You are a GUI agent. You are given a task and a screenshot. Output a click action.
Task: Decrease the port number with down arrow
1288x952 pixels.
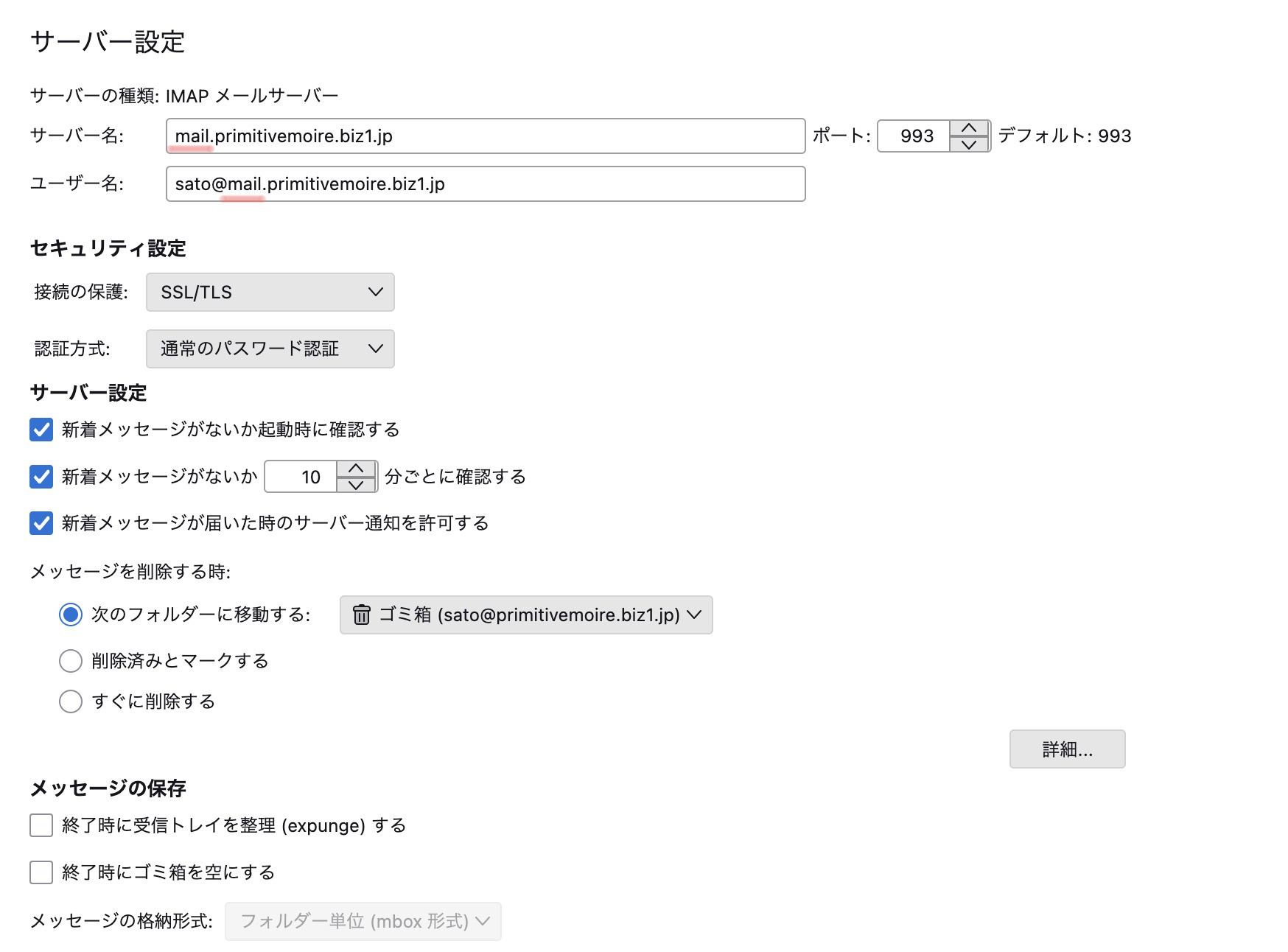pyautogui.click(x=969, y=144)
